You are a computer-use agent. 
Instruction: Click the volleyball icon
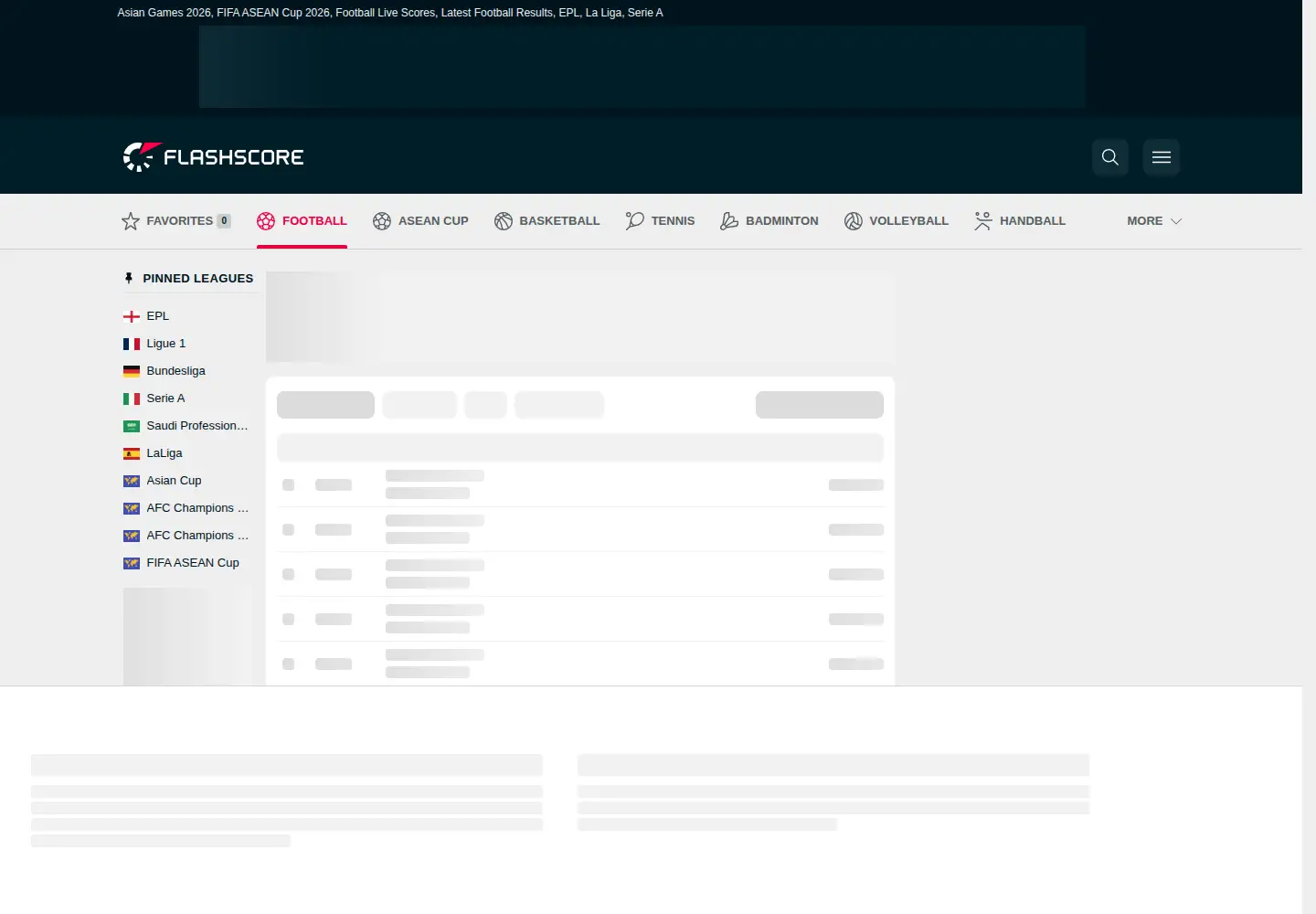coord(854,221)
